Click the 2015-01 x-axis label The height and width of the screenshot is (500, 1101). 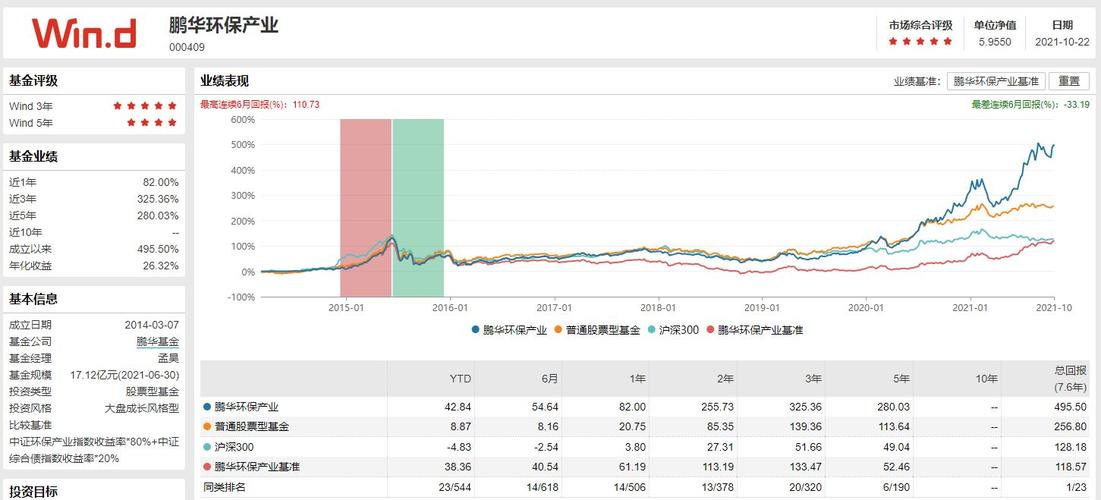[x=348, y=308]
